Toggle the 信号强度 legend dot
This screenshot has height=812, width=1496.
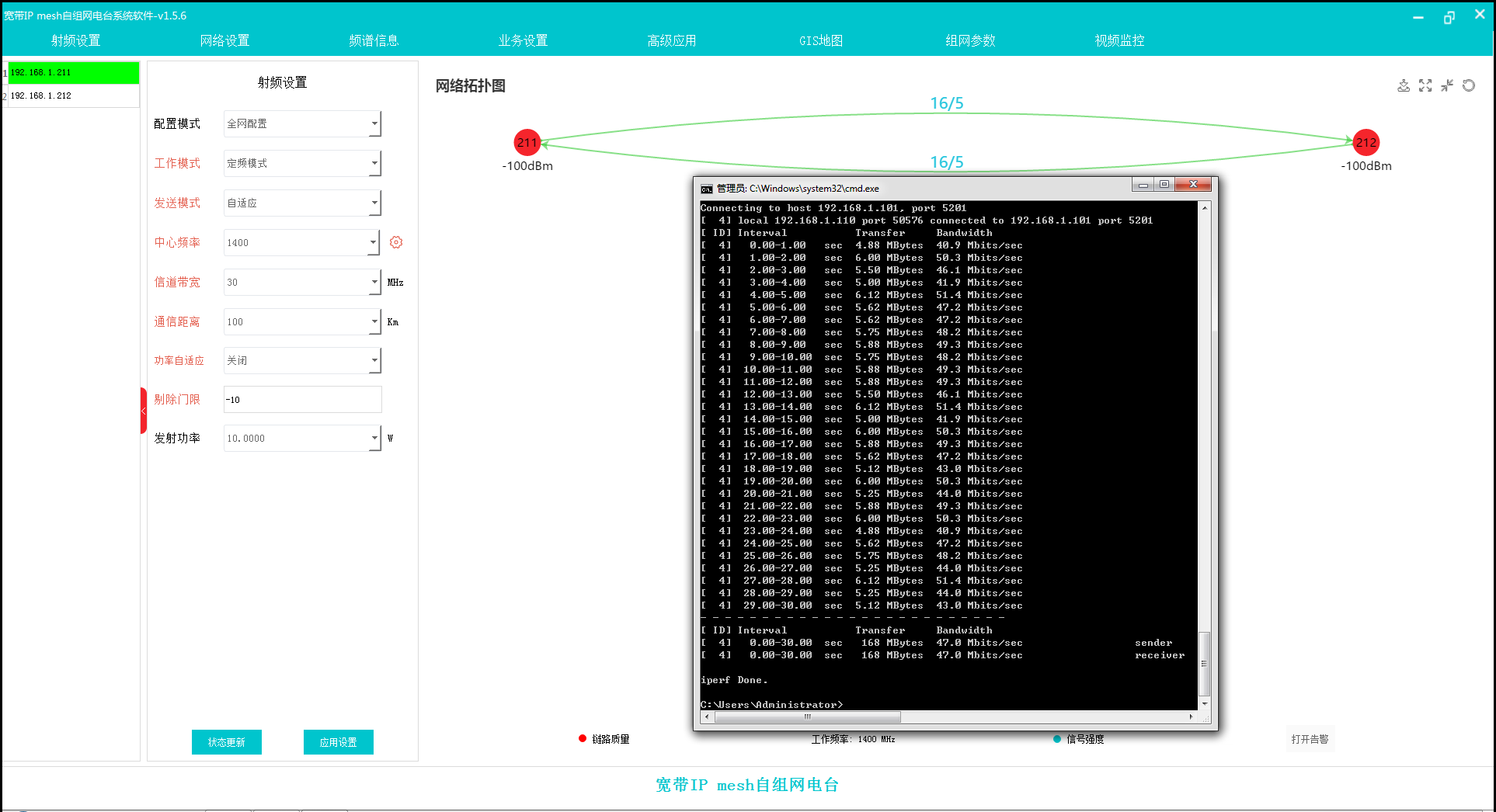click(x=1056, y=739)
